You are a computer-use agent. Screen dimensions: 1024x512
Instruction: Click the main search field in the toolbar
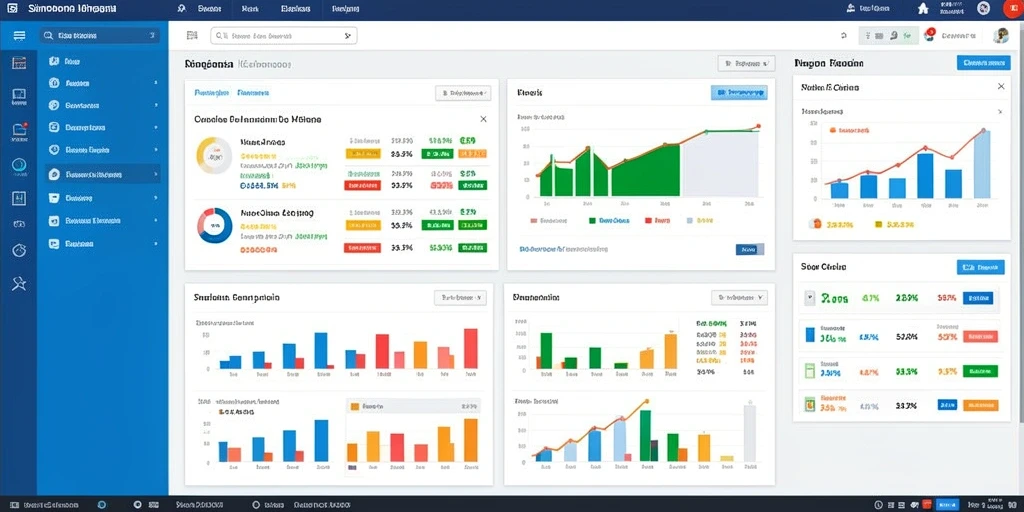click(x=283, y=36)
